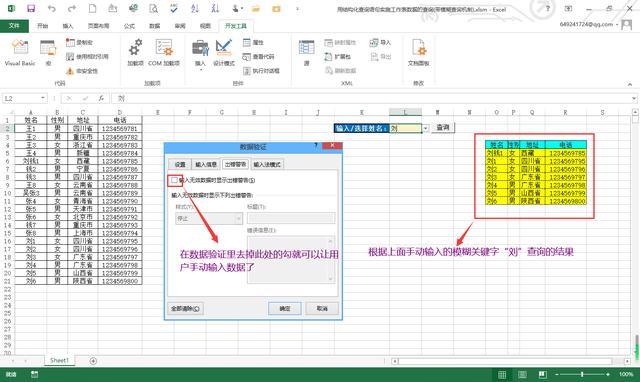Image resolution: width=640 pixels, height=382 pixels.
Task: Open Input Message (输入信息) dialog tab
Action: [206, 164]
